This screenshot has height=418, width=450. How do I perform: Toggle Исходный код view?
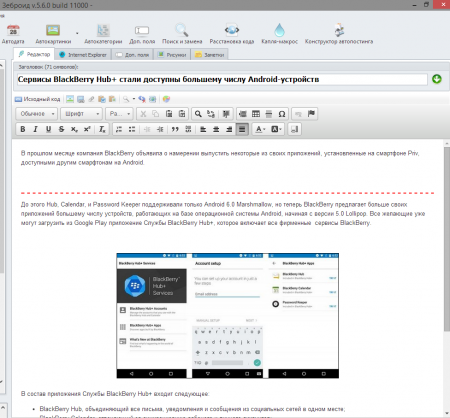[x=38, y=99]
